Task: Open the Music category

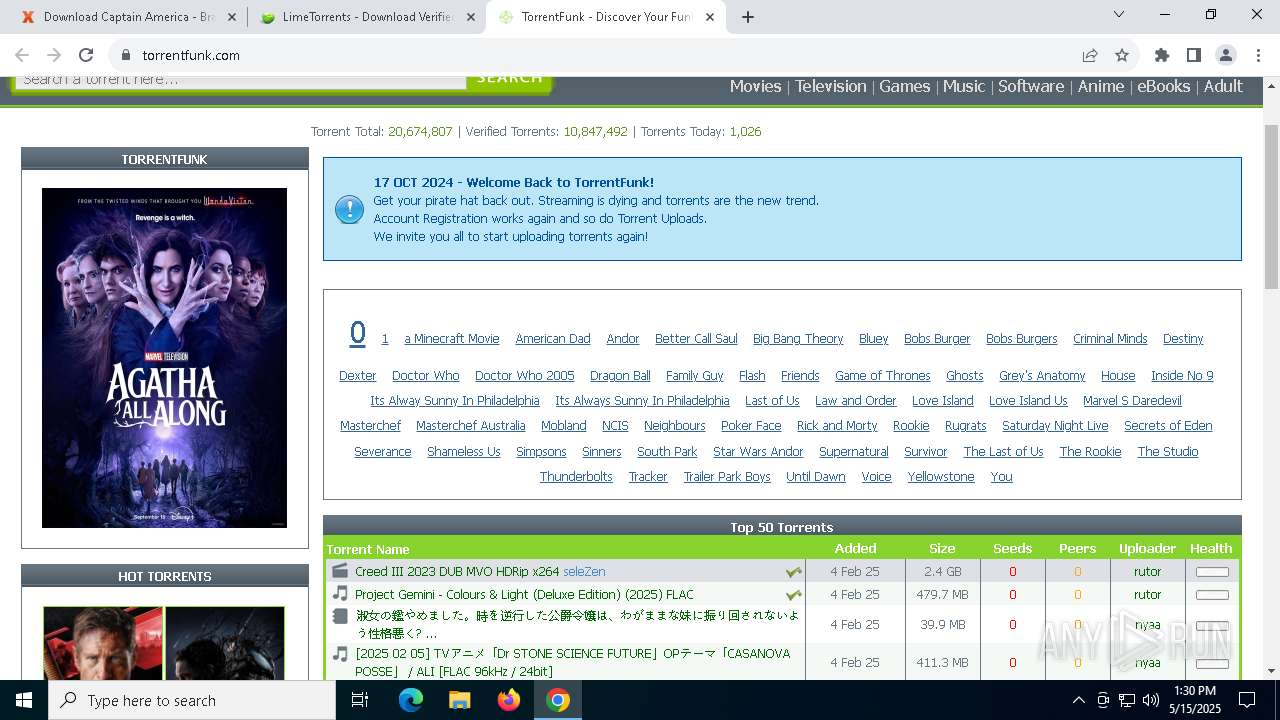Action: click(x=964, y=86)
